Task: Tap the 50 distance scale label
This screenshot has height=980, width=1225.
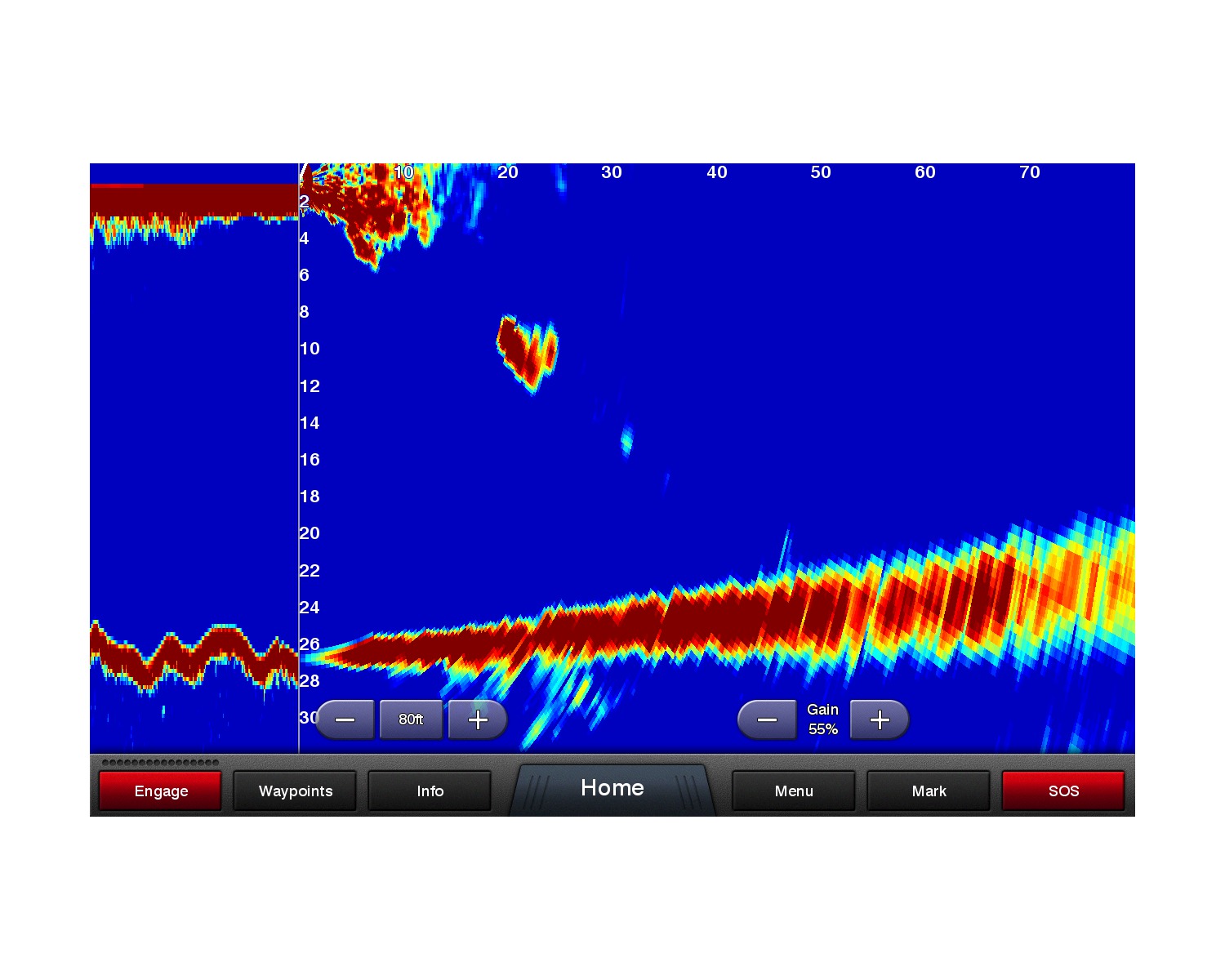Action: 821,172
